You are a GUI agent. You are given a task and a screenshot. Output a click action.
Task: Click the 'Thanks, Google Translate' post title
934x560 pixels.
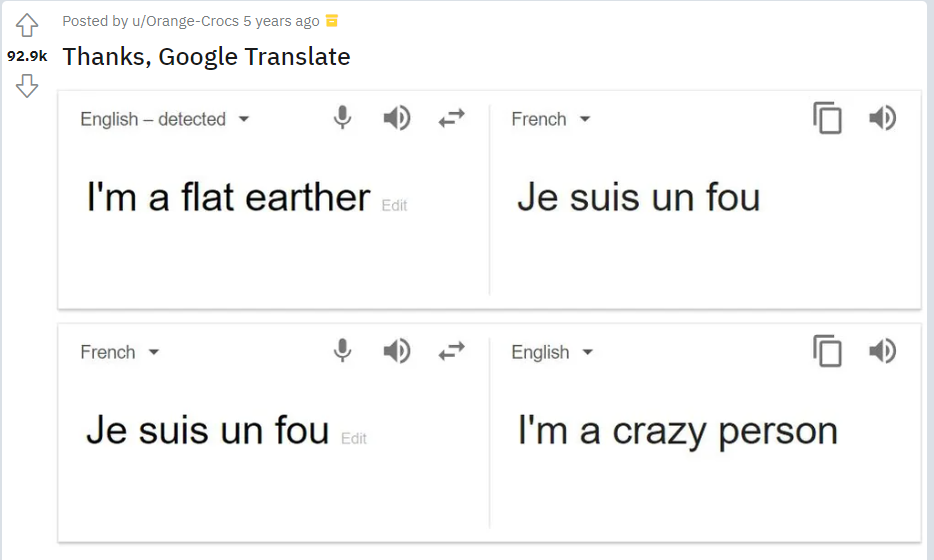pyautogui.click(x=206, y=56)
